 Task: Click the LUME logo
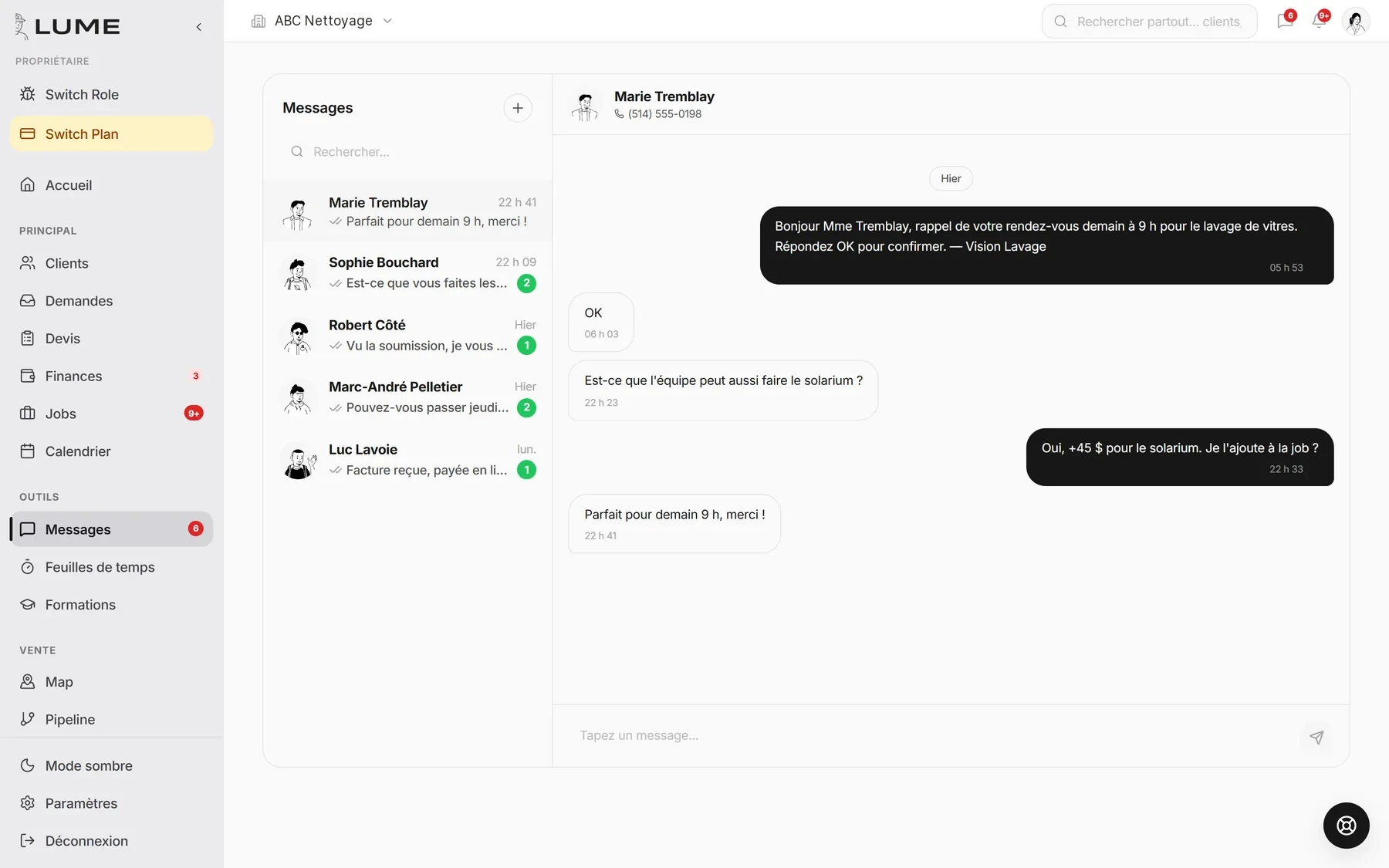[x=67, y=26]
